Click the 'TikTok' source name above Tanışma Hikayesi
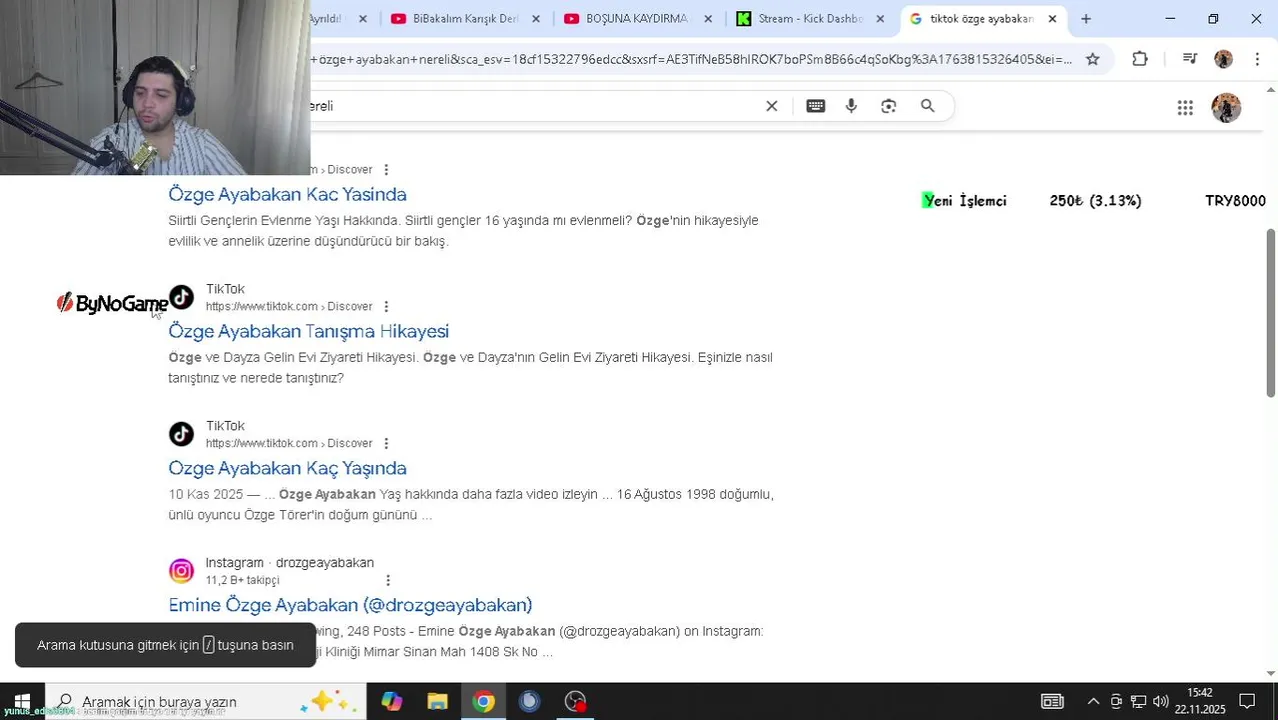 coord(225,290)
